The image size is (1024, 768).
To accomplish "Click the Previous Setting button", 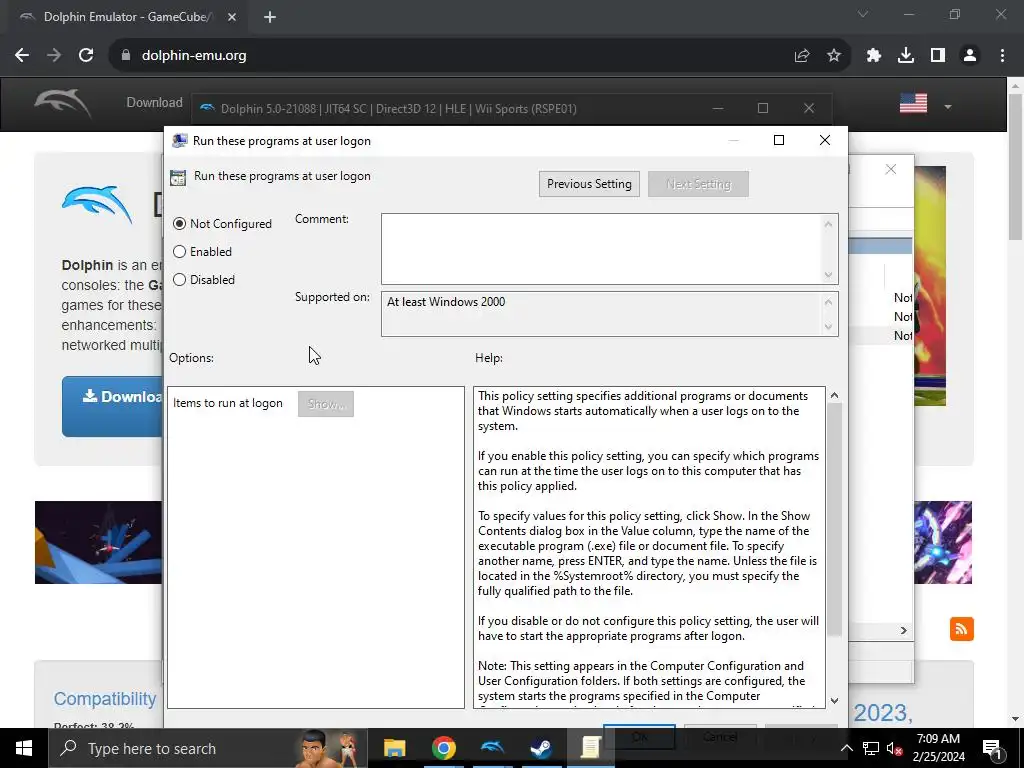I will click(x=589, y=184).
